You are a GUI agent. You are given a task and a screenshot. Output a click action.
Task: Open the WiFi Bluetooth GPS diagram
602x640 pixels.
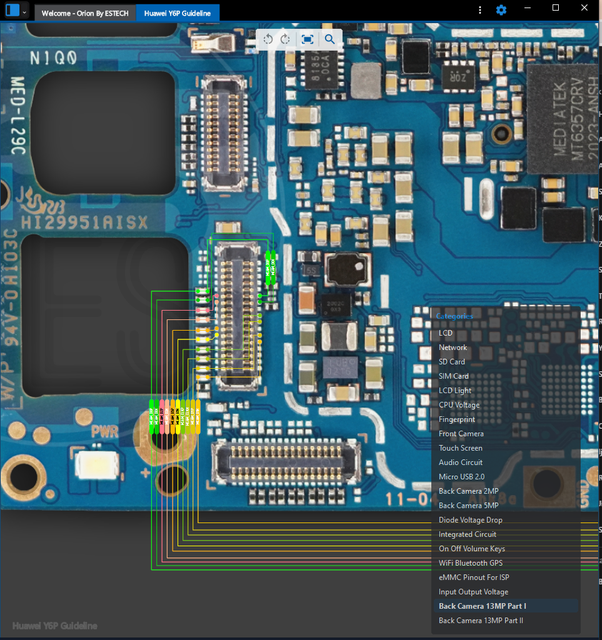point(471,563)
